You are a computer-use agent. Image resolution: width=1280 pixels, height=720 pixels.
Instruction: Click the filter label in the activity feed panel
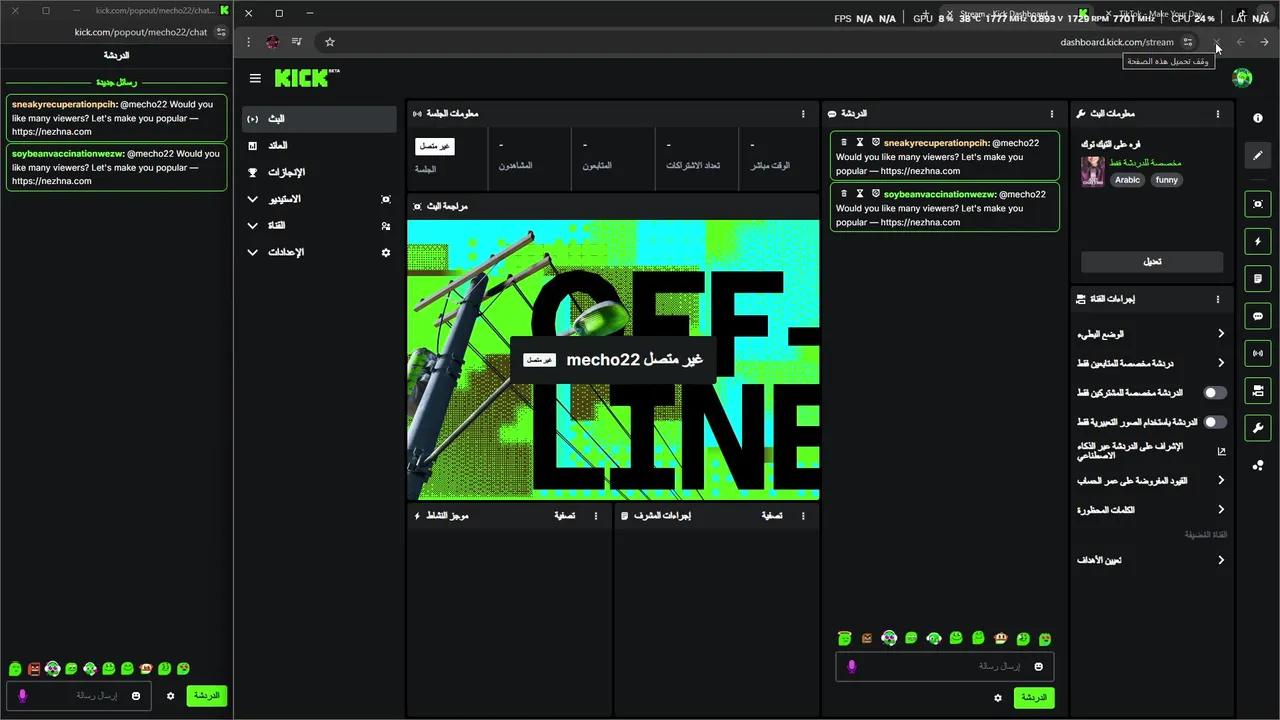(x=565, y=516)
